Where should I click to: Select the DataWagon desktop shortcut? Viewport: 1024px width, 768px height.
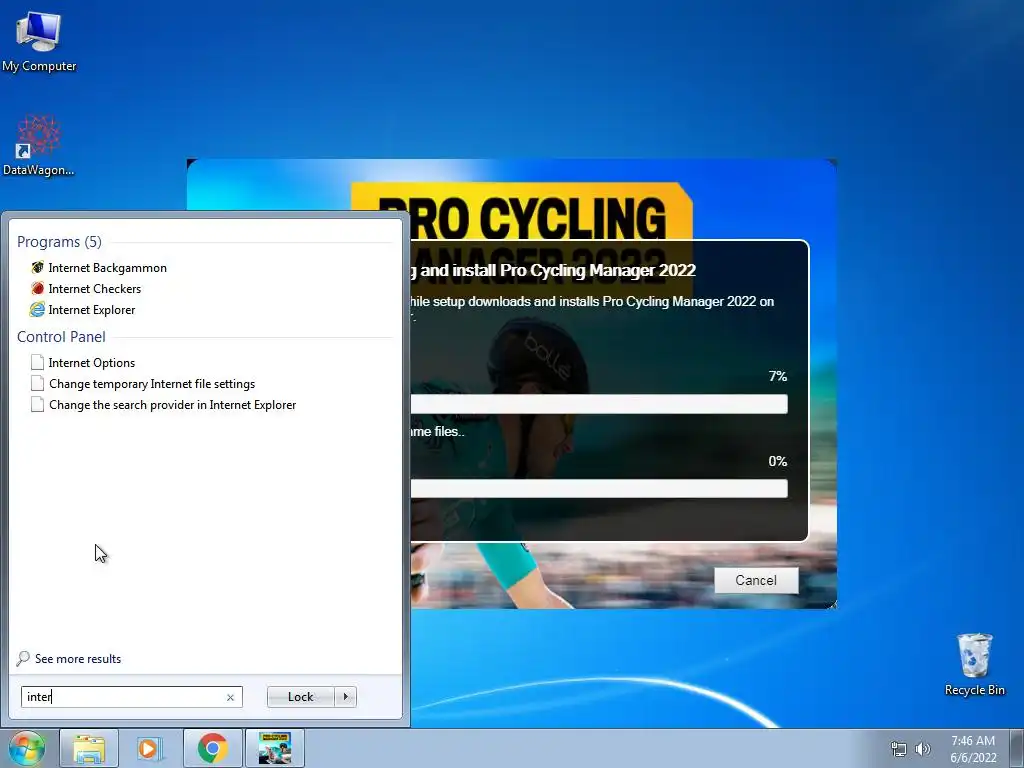(x=39, y=145)
